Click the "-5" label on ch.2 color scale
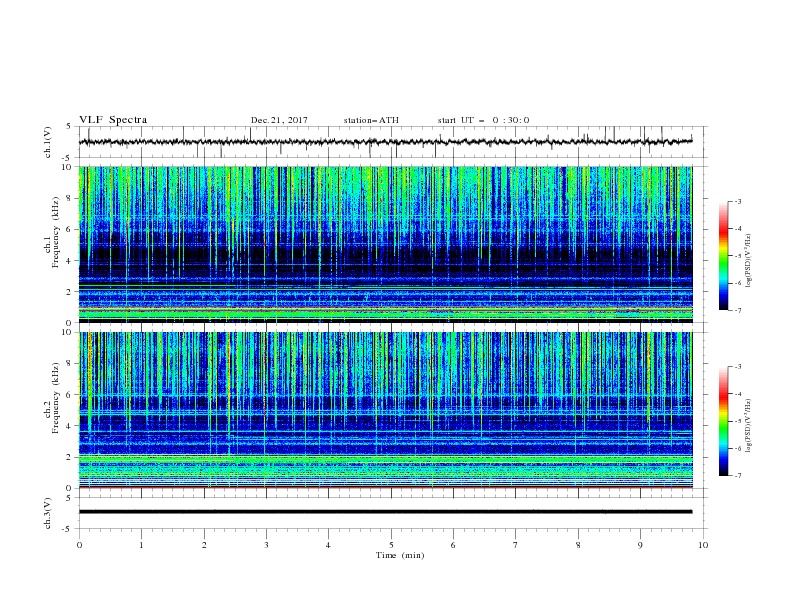Screen dimensions: 792x612 [x=737, y=421]
